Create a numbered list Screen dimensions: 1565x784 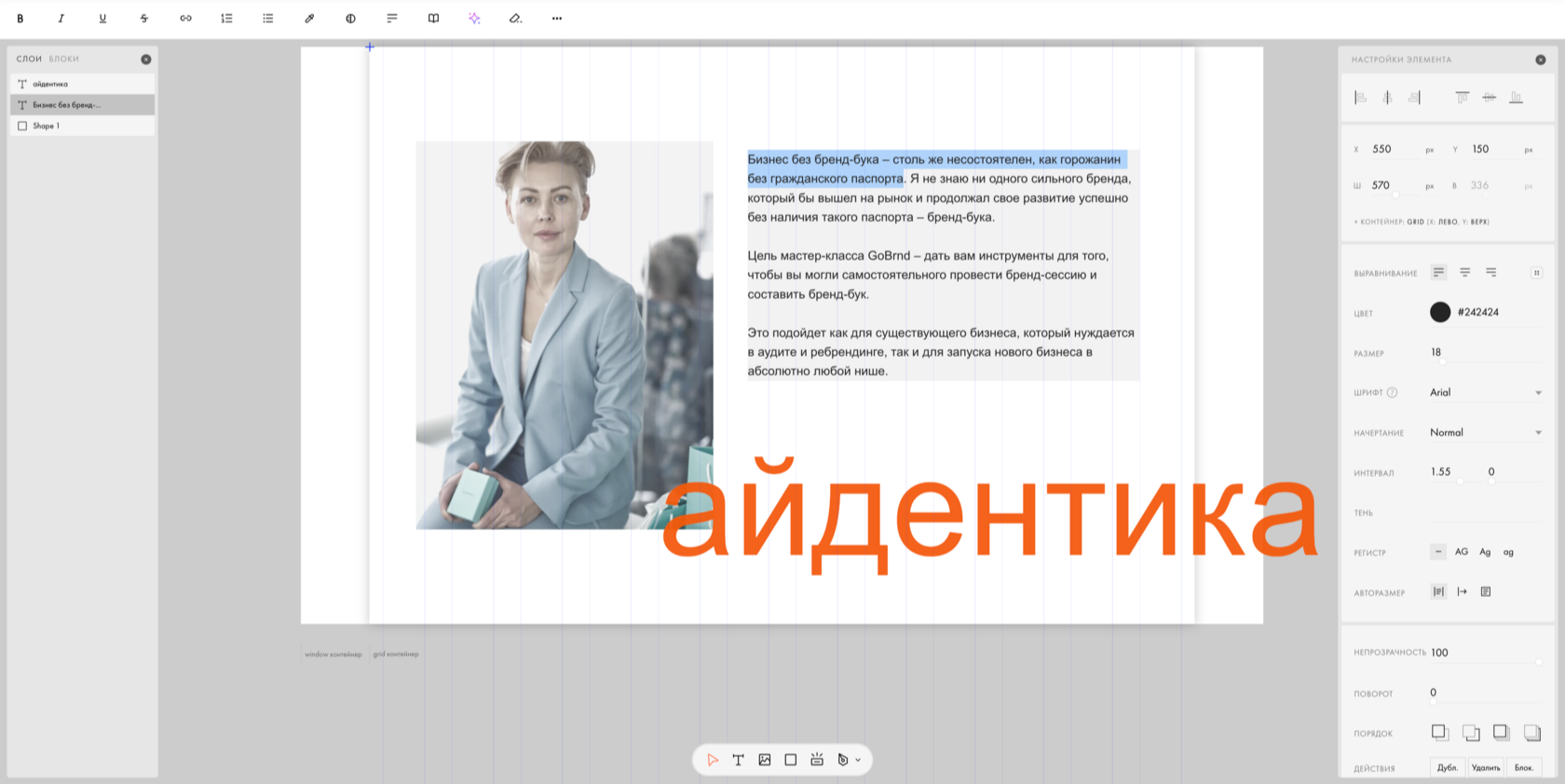[x=226, y=19]
